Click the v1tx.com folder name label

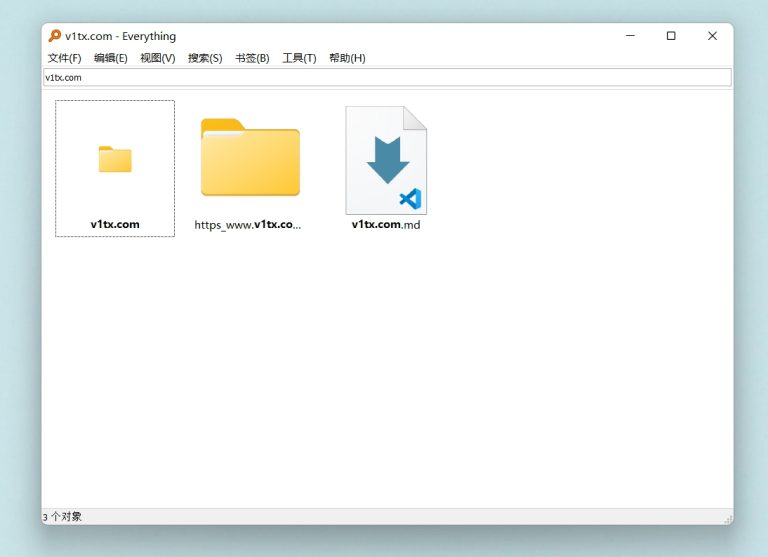pyautogui.click(x=115, y=224)
